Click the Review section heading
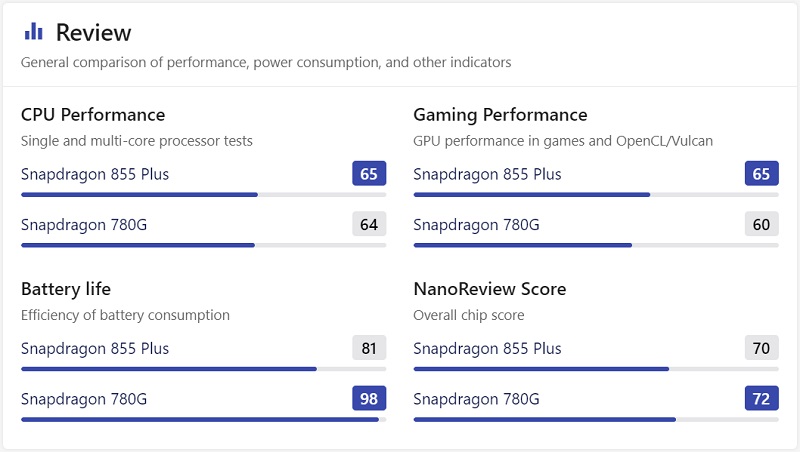The width and height of the screenshot is (800, 452). (x=93, y=32)
